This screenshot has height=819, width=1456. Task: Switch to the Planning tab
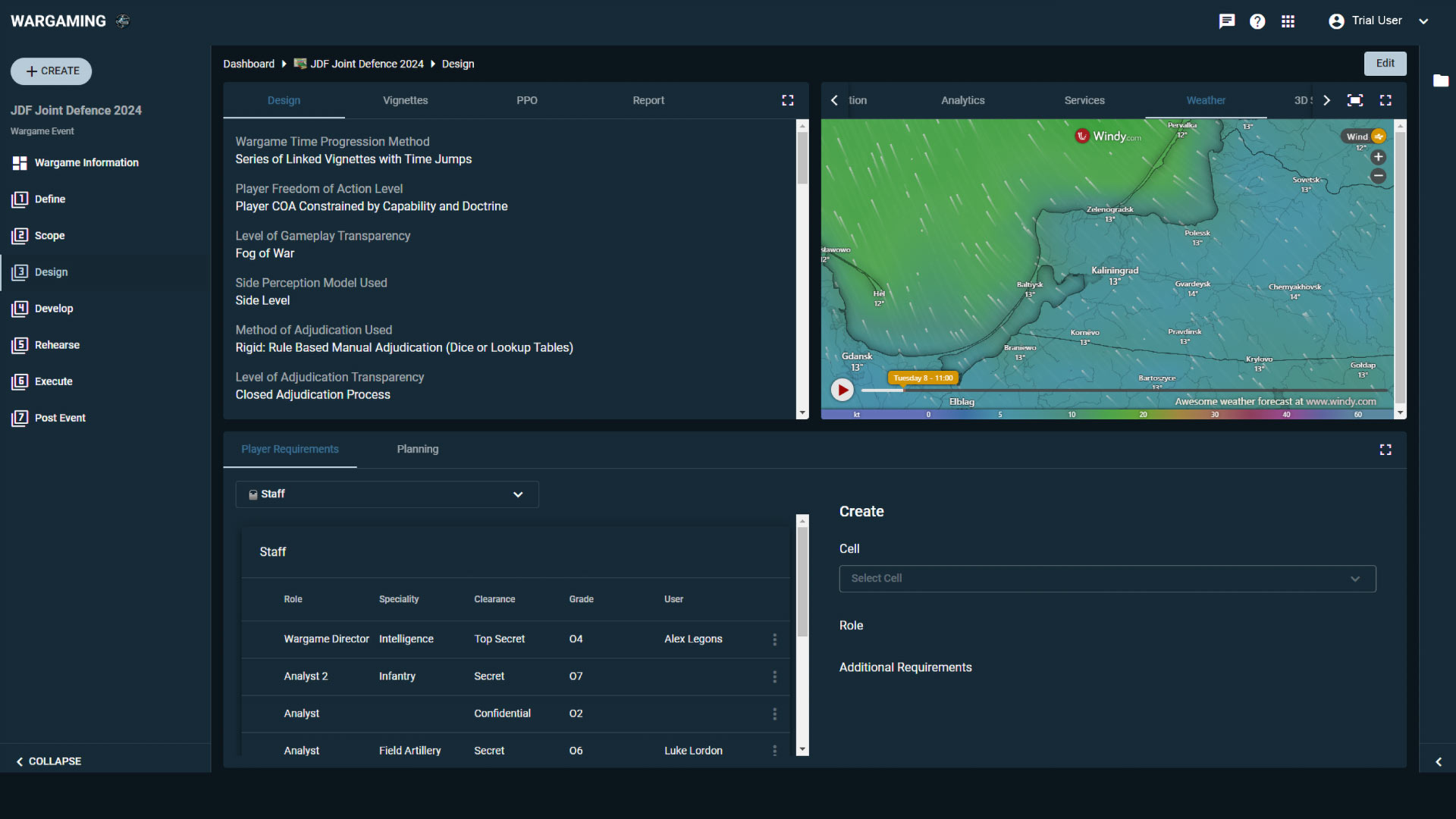point(417,449)
